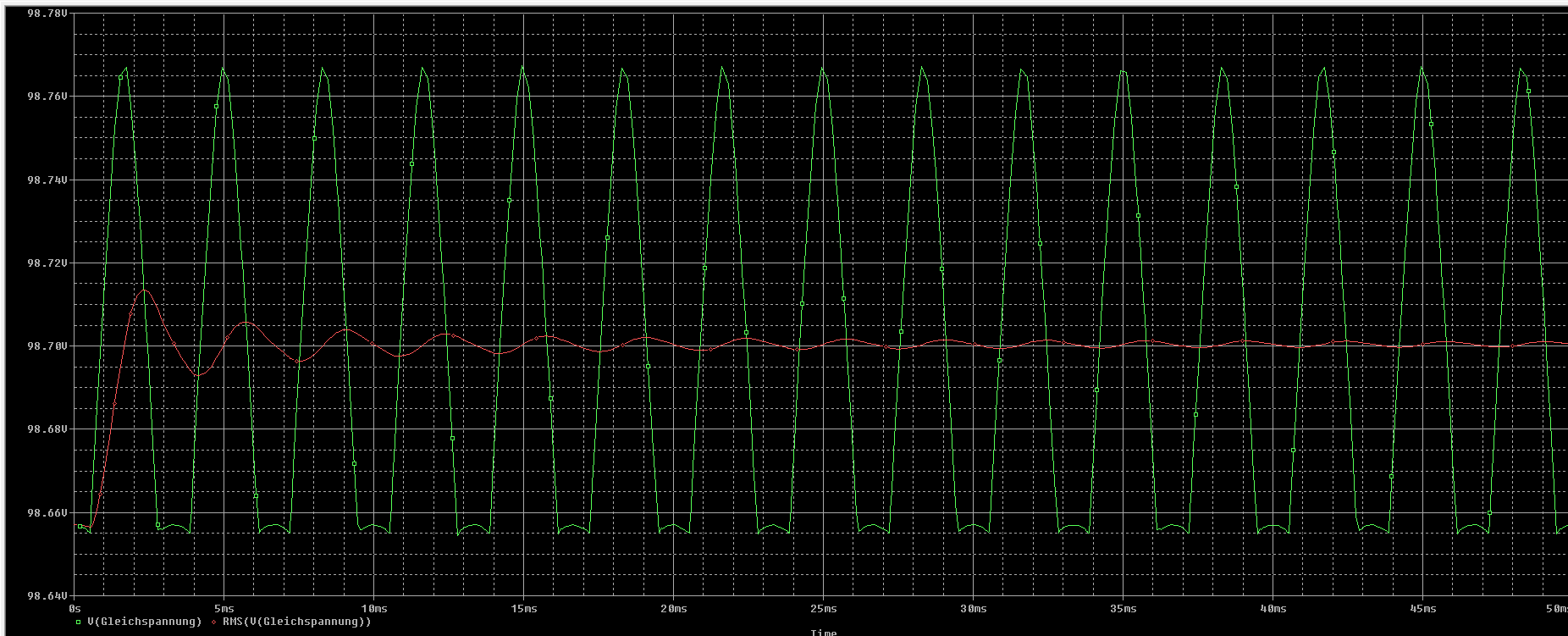Click the 45ms time axis label
The height and width of the screenshot is (636, 1568).
pyautogui.click(x=1422, y=608)
